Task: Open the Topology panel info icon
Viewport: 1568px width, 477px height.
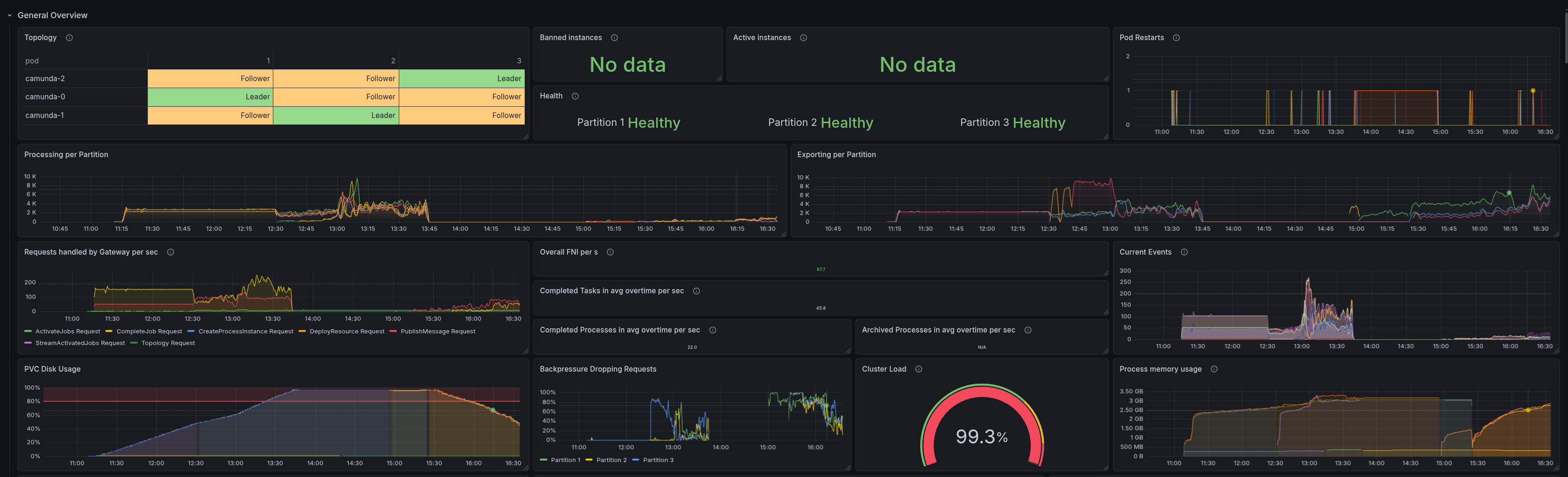Action: tap(69, 38)
